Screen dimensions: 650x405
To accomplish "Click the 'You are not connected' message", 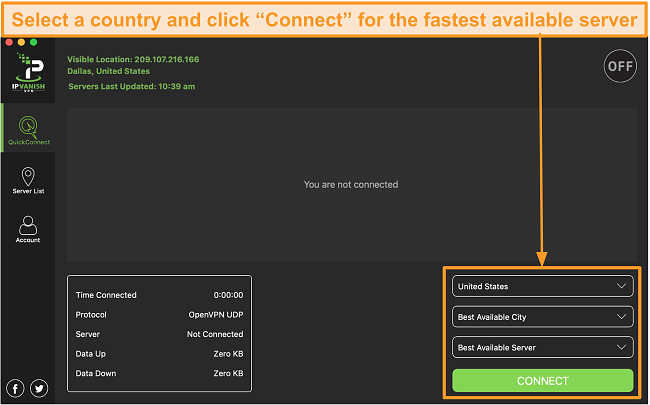I will point(351,184).
